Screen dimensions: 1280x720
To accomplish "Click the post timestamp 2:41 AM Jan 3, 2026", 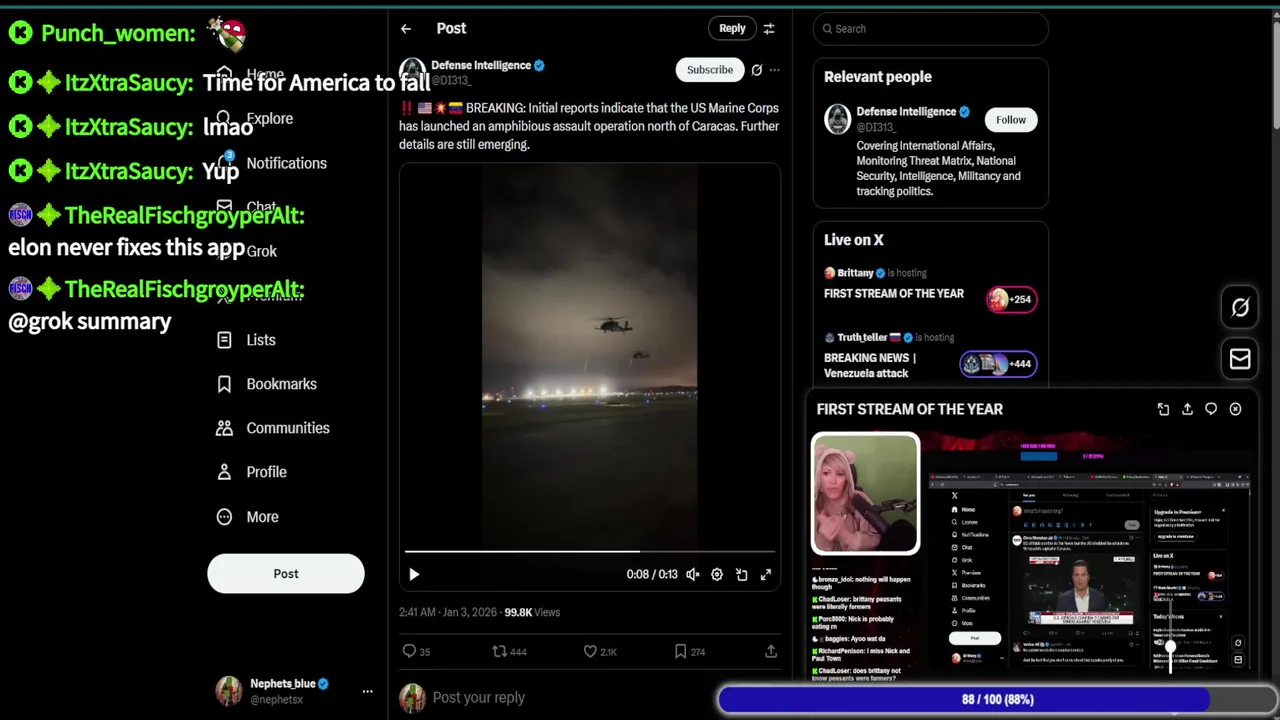I will tap(447, 612).
